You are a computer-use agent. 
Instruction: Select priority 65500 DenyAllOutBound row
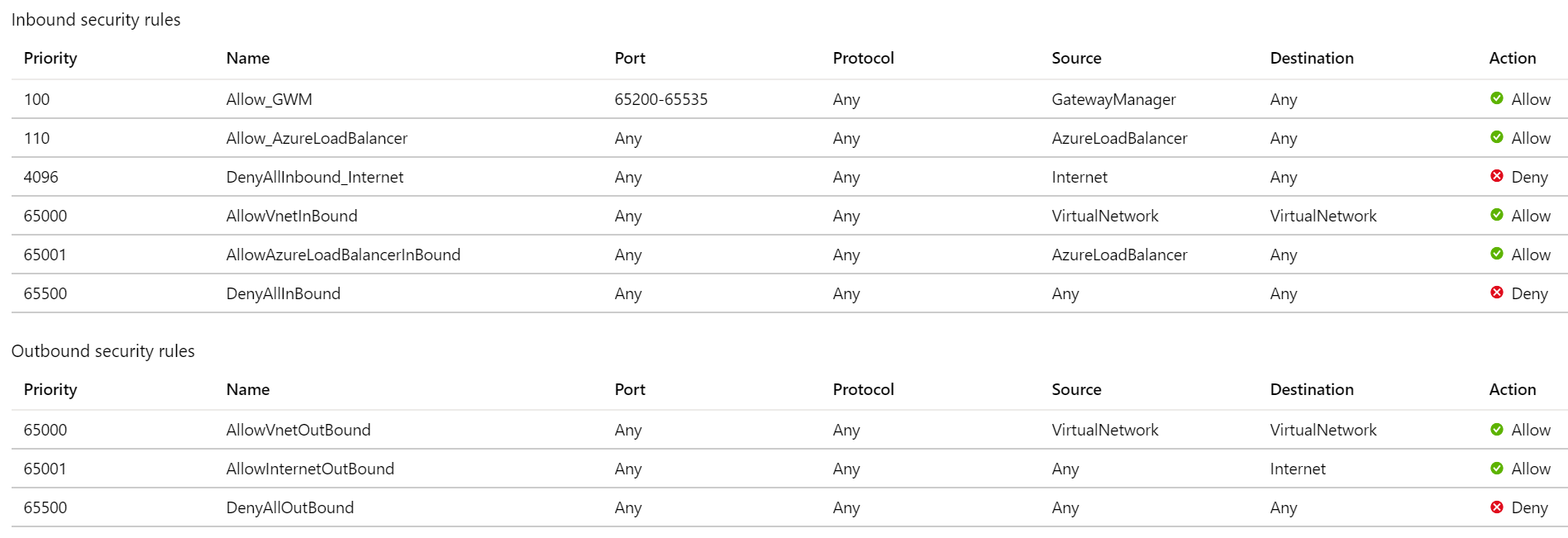(x=289, y=507)
